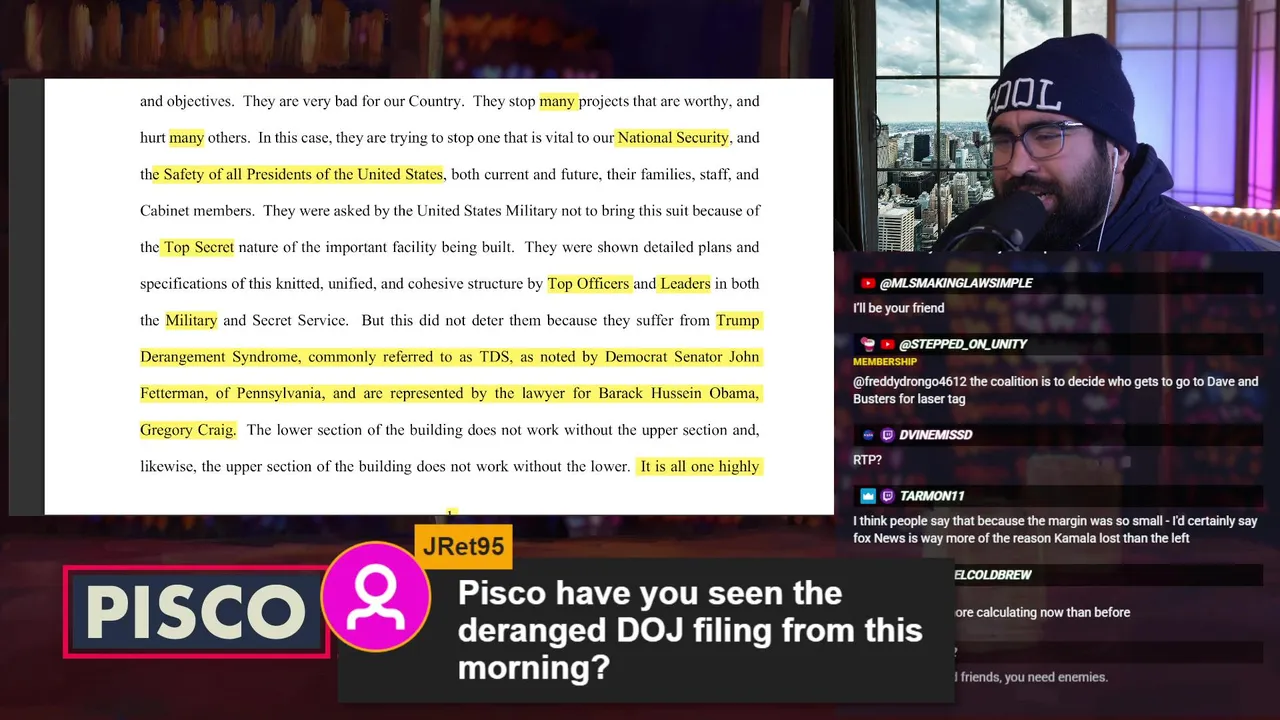
Task: Click TARMON11's message about Fox News
Action: click(x=1055, y=529)
